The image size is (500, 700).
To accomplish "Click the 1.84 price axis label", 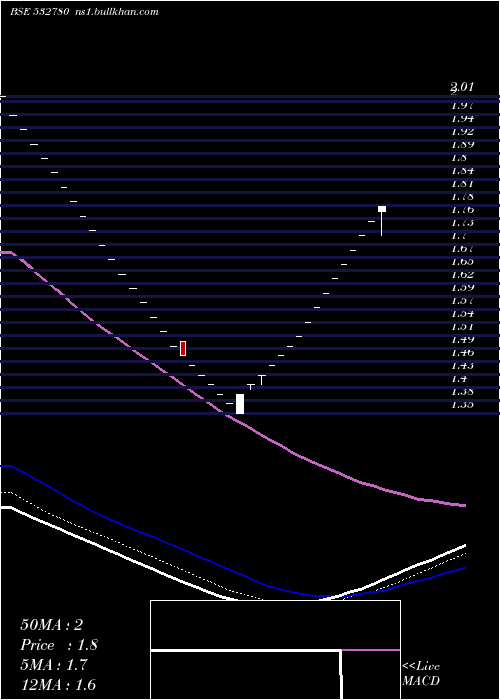I will [462, 171].
